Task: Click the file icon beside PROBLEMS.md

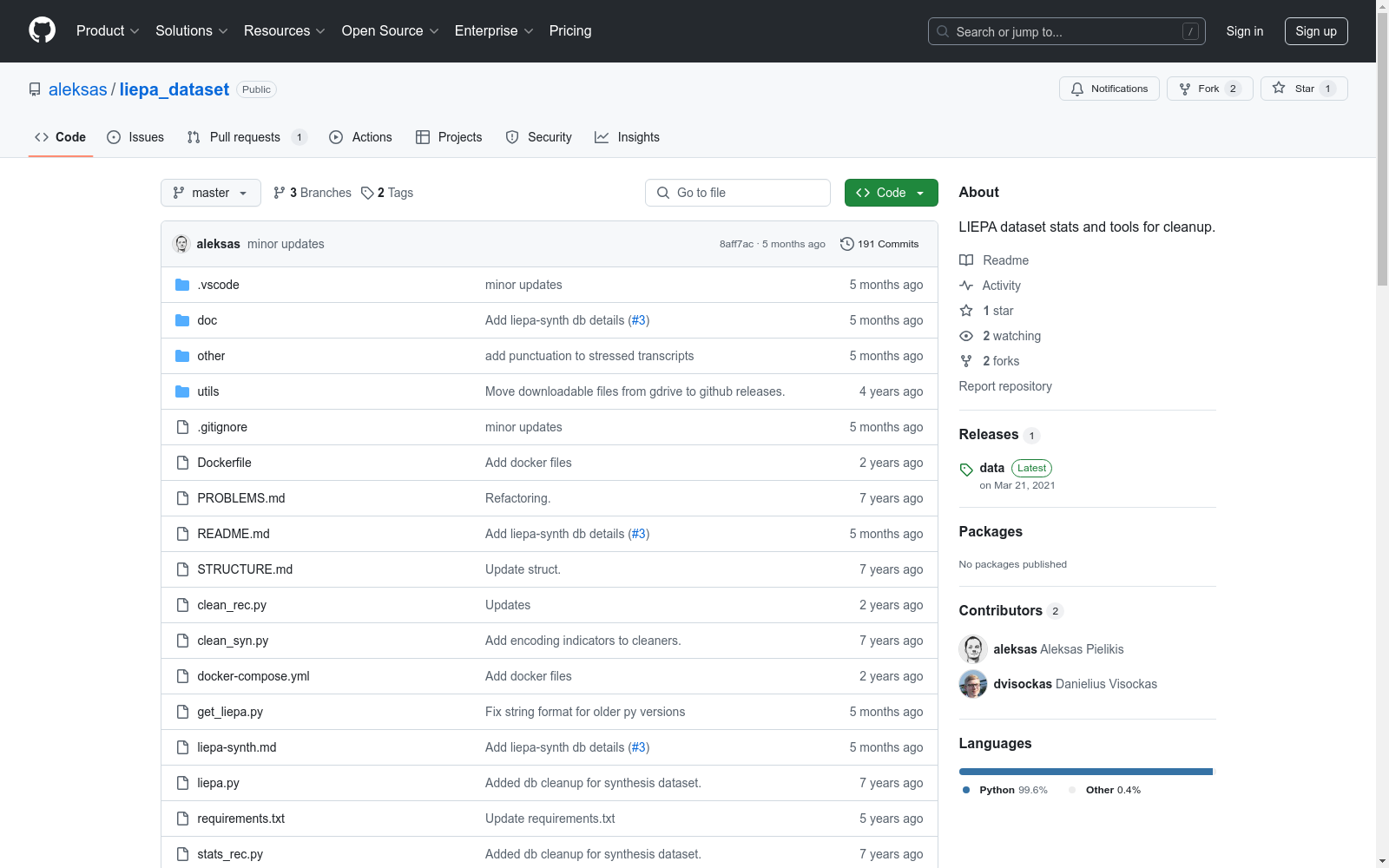Action: (x=182, y=498)
